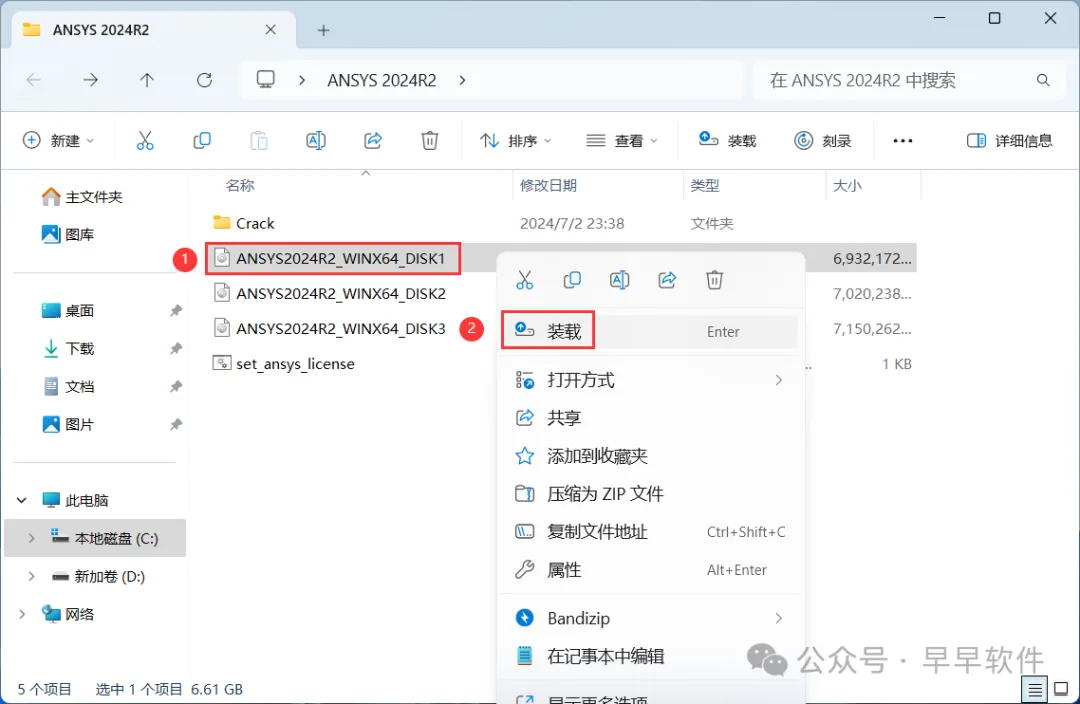Image resolution: width=1080 pixels, height=704 pixels.
Task: Choose 属性 in context menu
Action: [x=650, y=570]
